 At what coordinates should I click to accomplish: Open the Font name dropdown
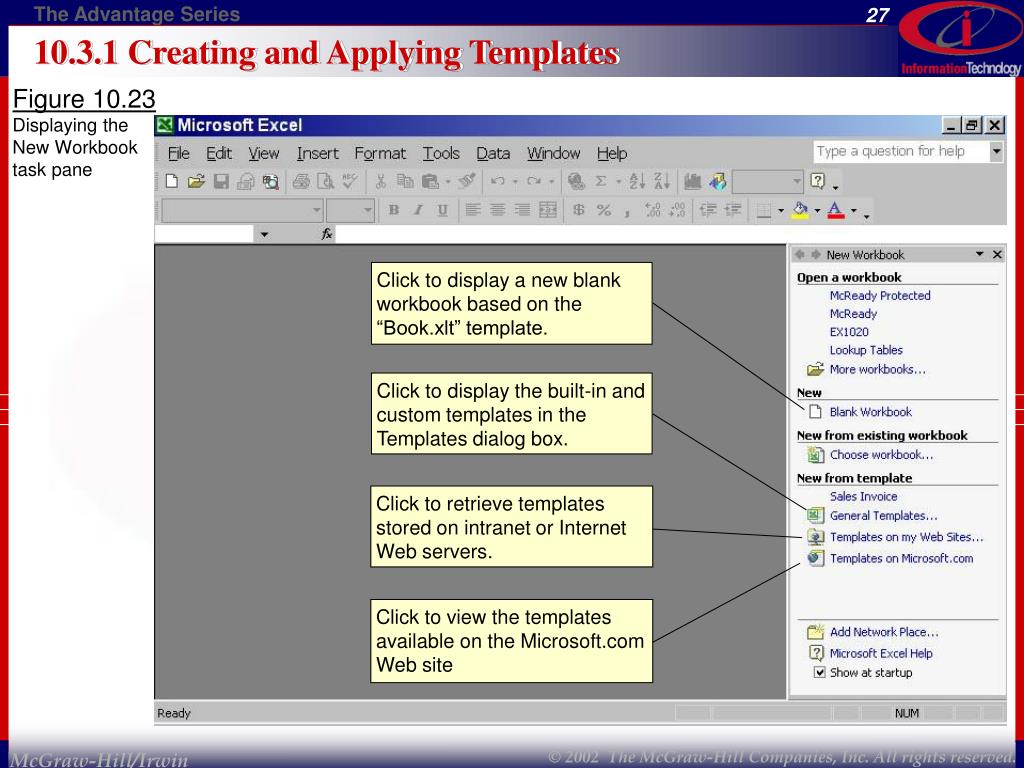[x=316, y=210]
